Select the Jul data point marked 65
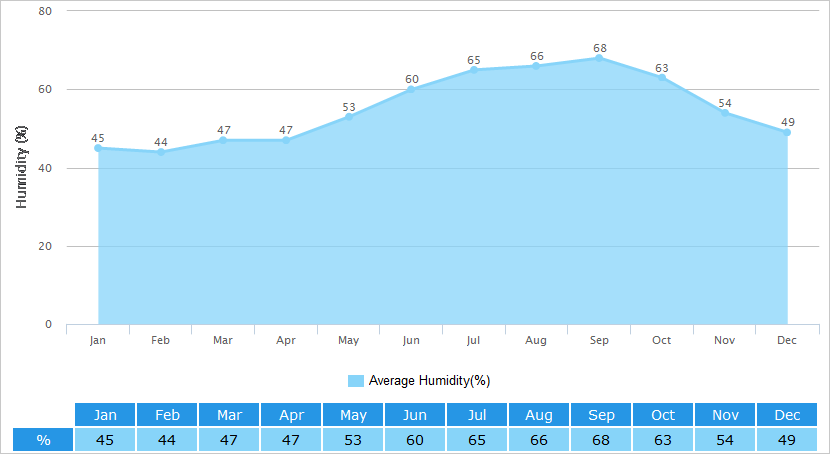 (x=474, y=70)
